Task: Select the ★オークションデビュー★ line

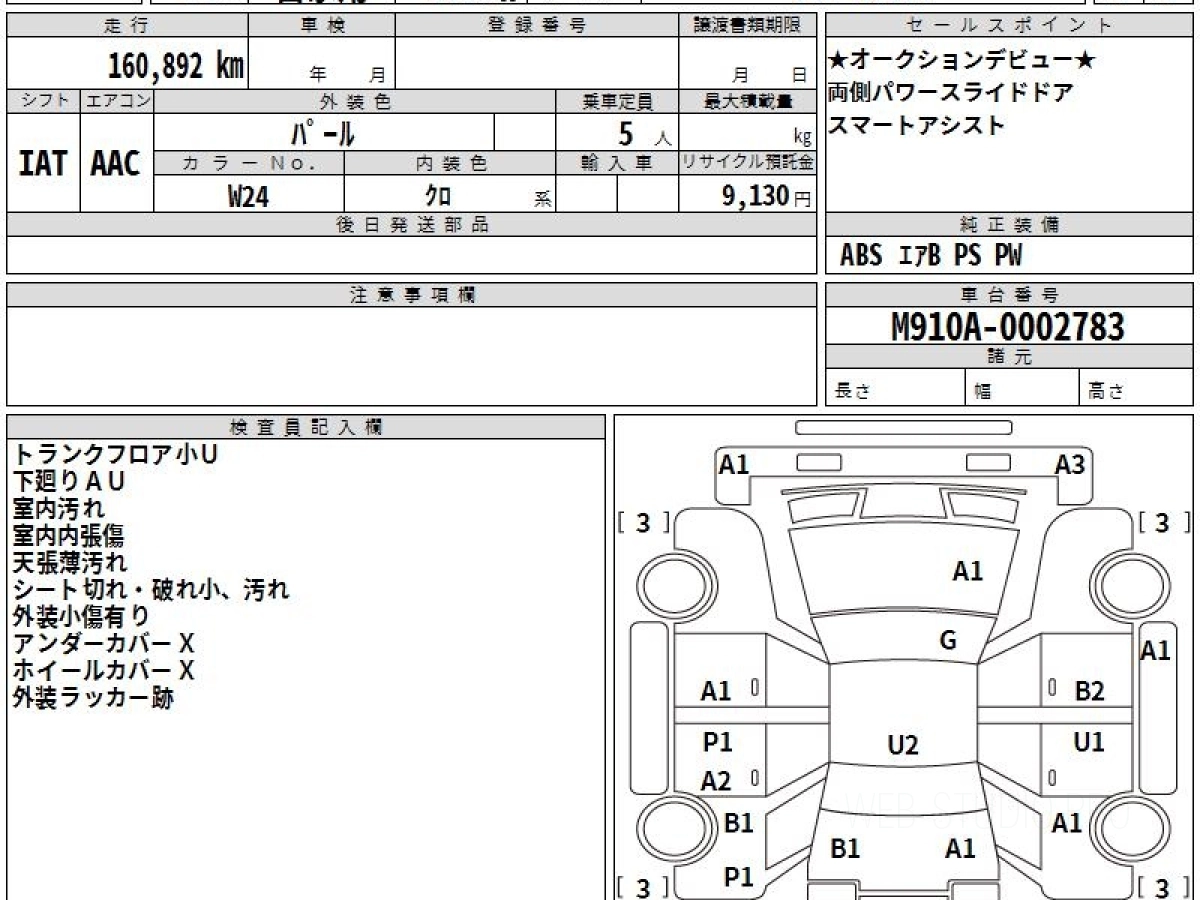Action: pos(962,61)
